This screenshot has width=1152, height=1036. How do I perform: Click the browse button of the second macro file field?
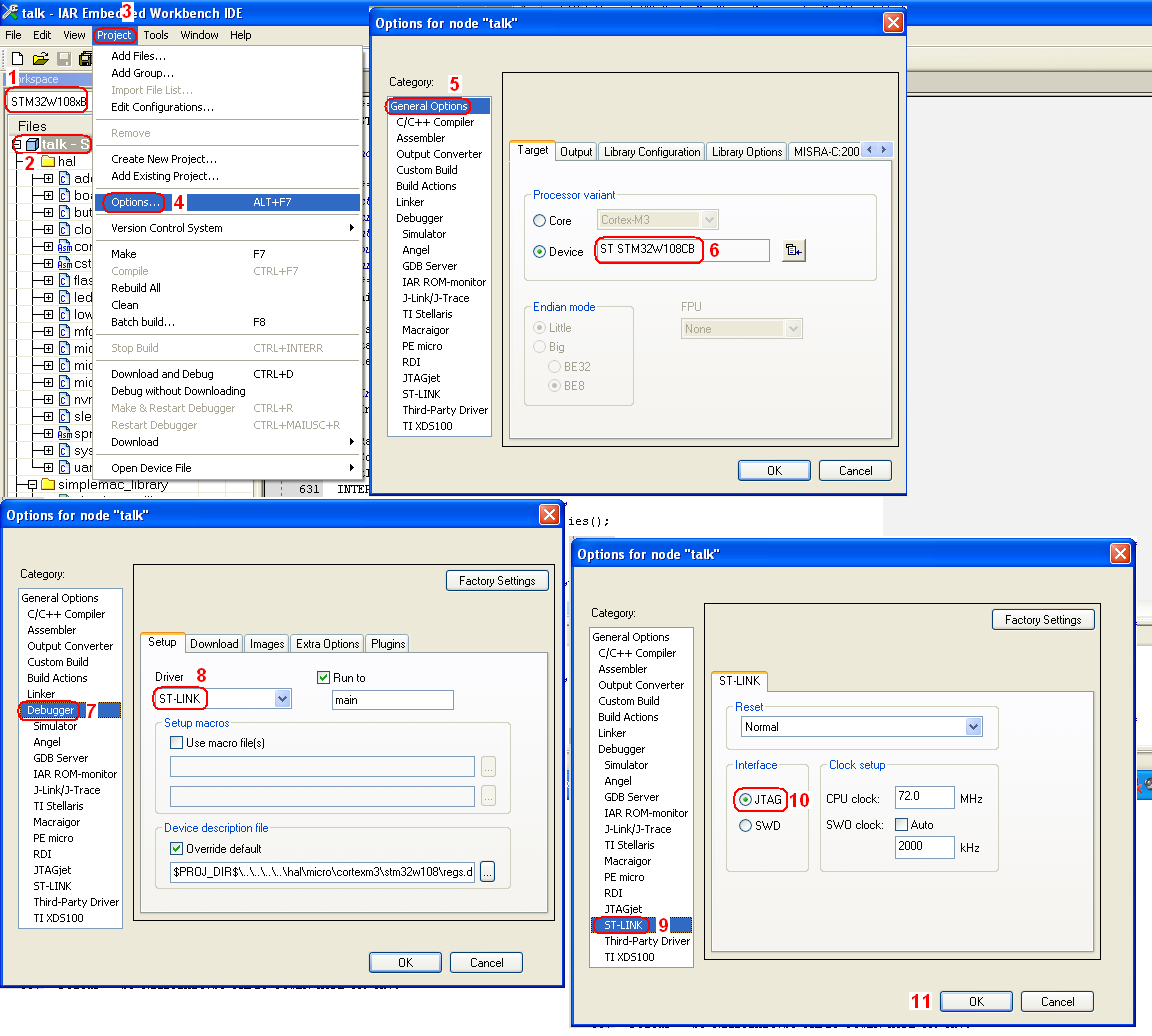(x=489, y=796)
